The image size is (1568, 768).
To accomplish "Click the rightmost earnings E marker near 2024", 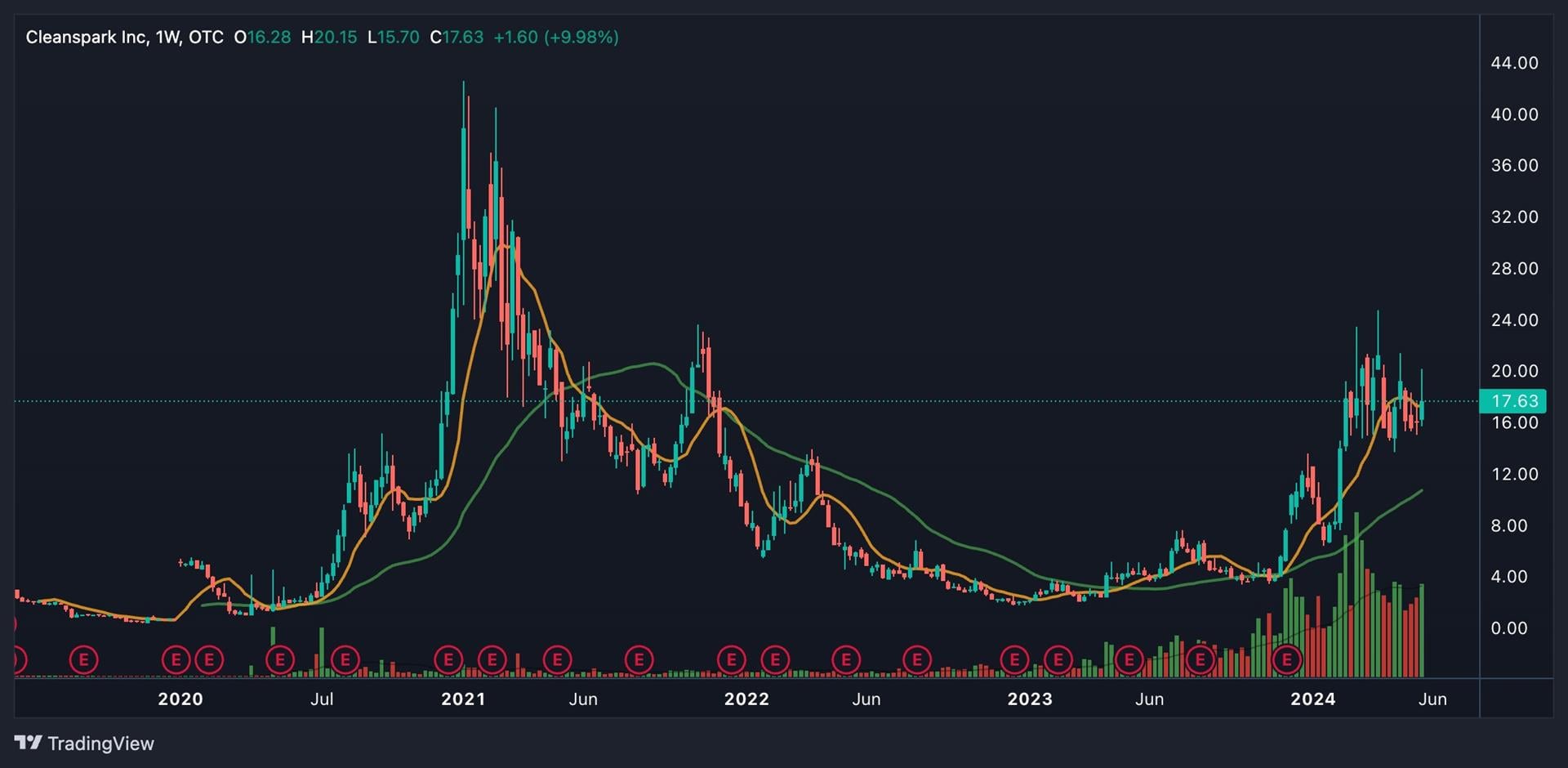I will (1287, 659).
